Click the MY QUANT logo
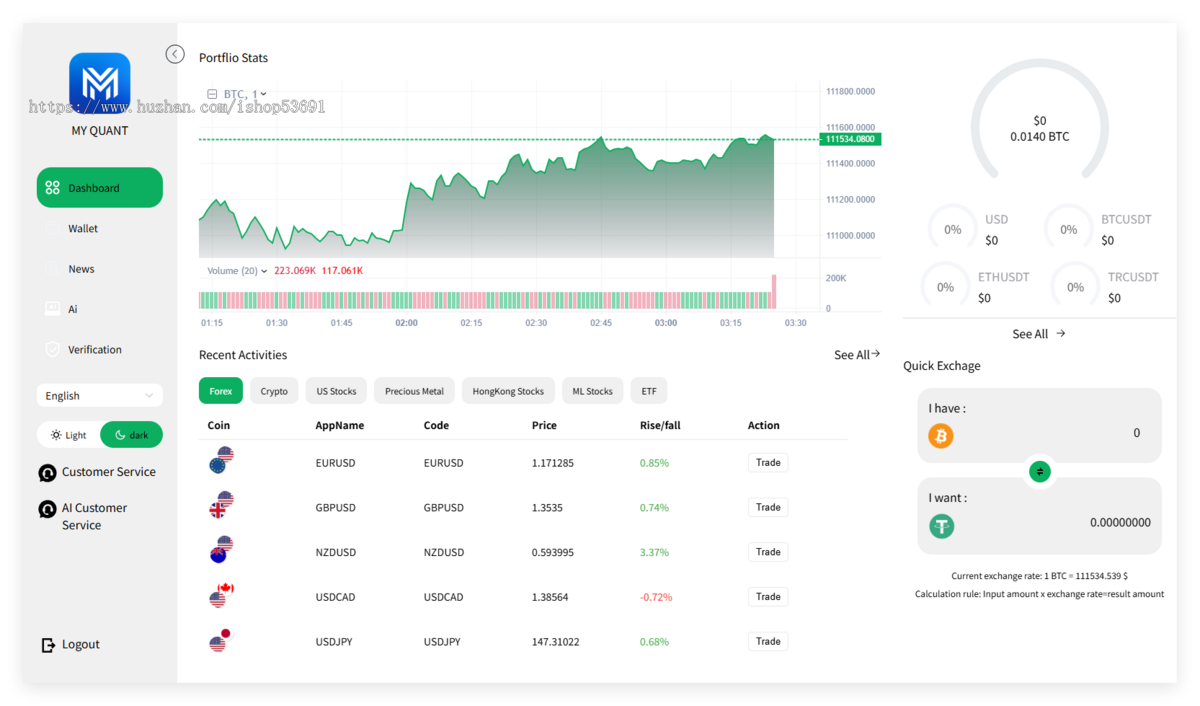This screenshot has width=1200, height=706. tap(100, 83)
